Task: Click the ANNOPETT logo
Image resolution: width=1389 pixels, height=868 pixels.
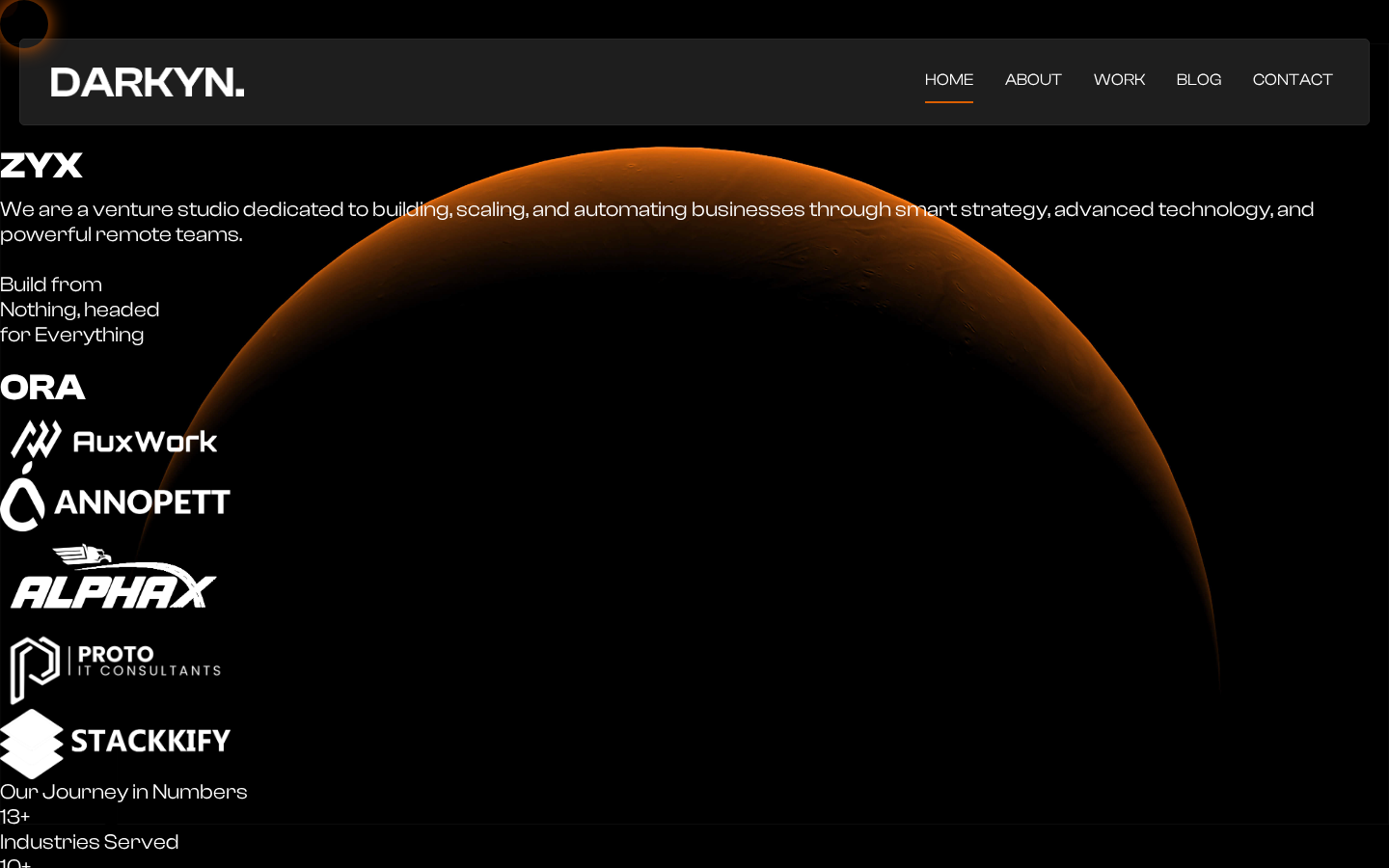Action: 116,498
